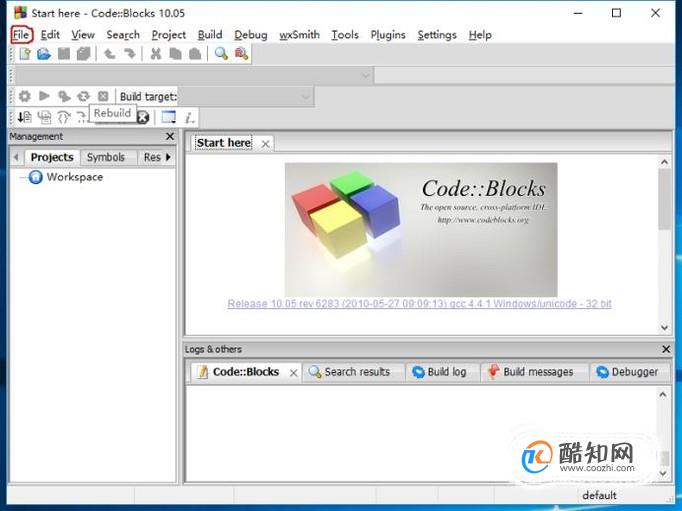Screen dimensions: 682x511
Task: Close the Logs & others panel
Action: tap(665, 349)
